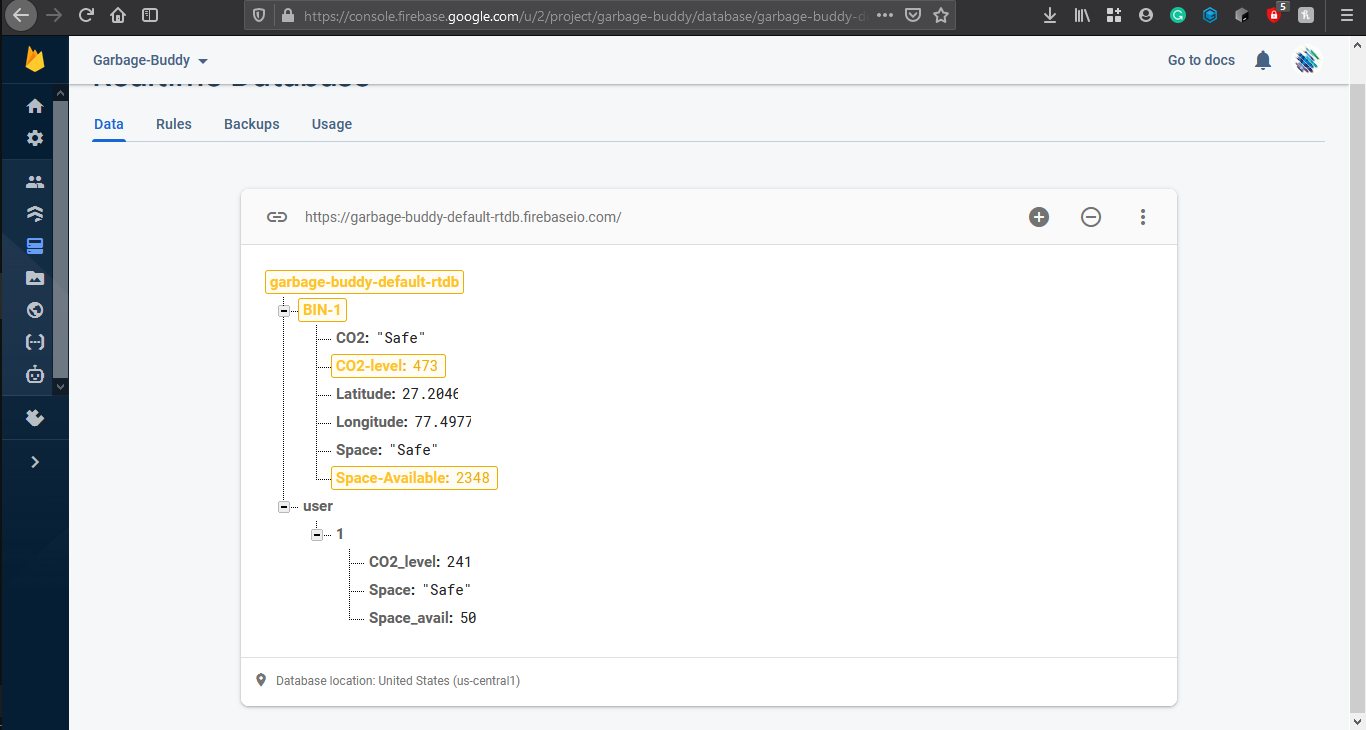Open the address bar page actions dots

(x=885, y=15)
